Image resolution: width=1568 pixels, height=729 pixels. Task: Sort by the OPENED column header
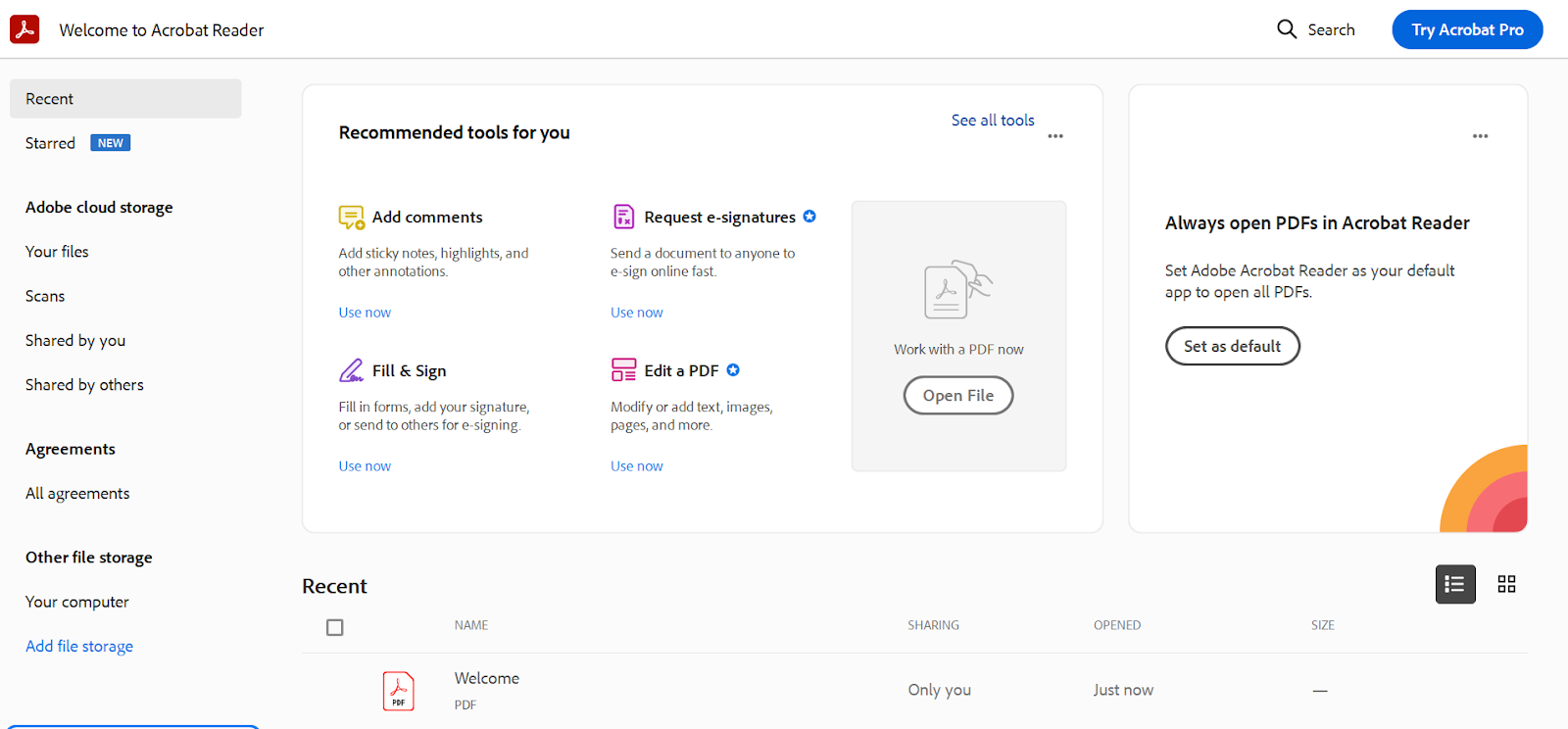(1117, 625)
